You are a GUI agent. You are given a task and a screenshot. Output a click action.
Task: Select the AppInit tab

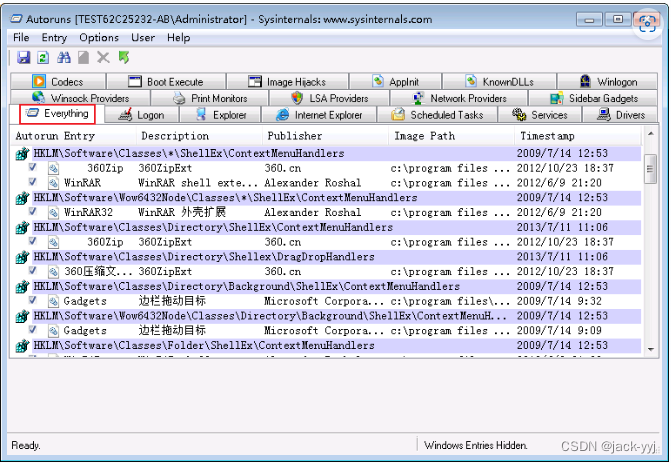[x=395, y=81]
